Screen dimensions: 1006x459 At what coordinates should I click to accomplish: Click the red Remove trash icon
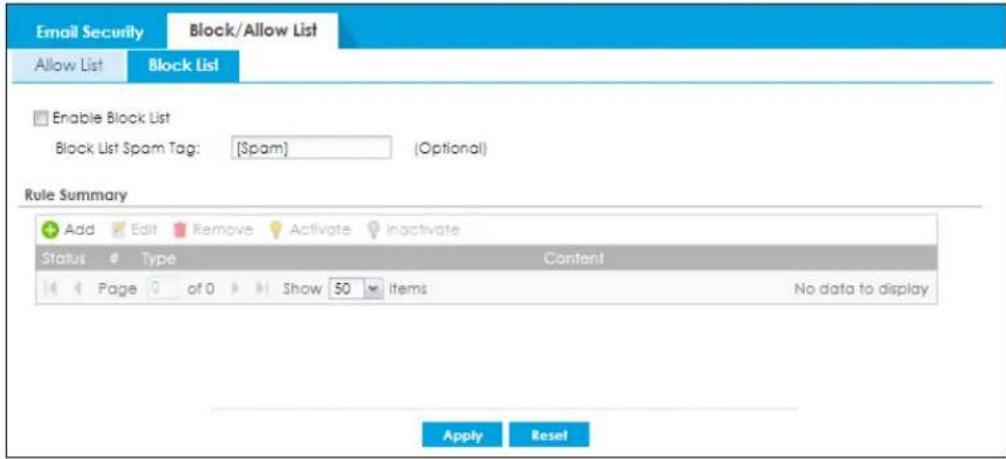[181, 230]
